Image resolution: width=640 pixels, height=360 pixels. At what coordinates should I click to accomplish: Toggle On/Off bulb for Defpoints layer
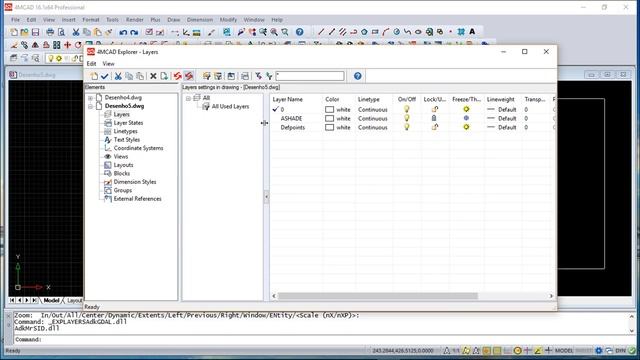[407, 127]
